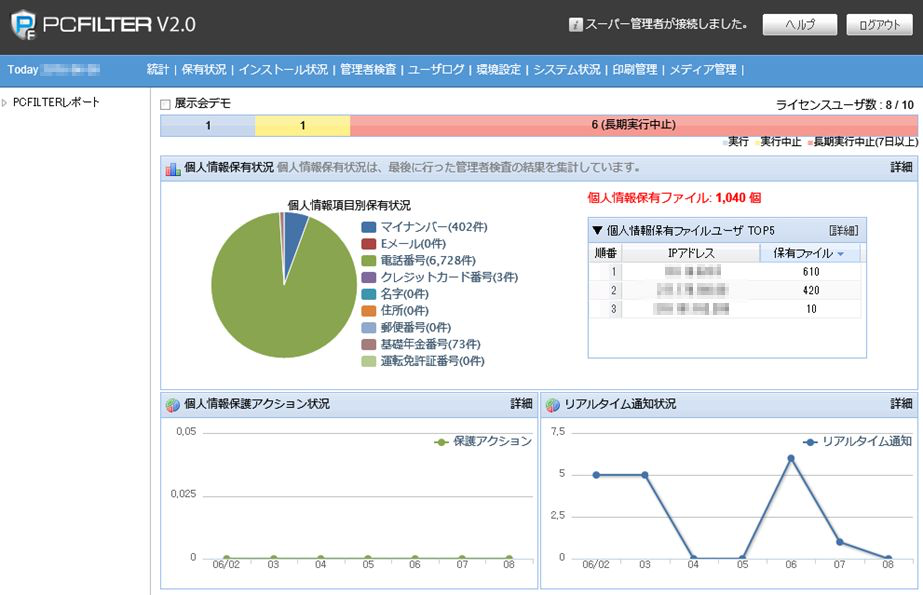The width and height of the screenshot is (923, 595).
Task: Click the bar chart icon in 個人情報保有状況 header
Action: click(x=173, y=169)
